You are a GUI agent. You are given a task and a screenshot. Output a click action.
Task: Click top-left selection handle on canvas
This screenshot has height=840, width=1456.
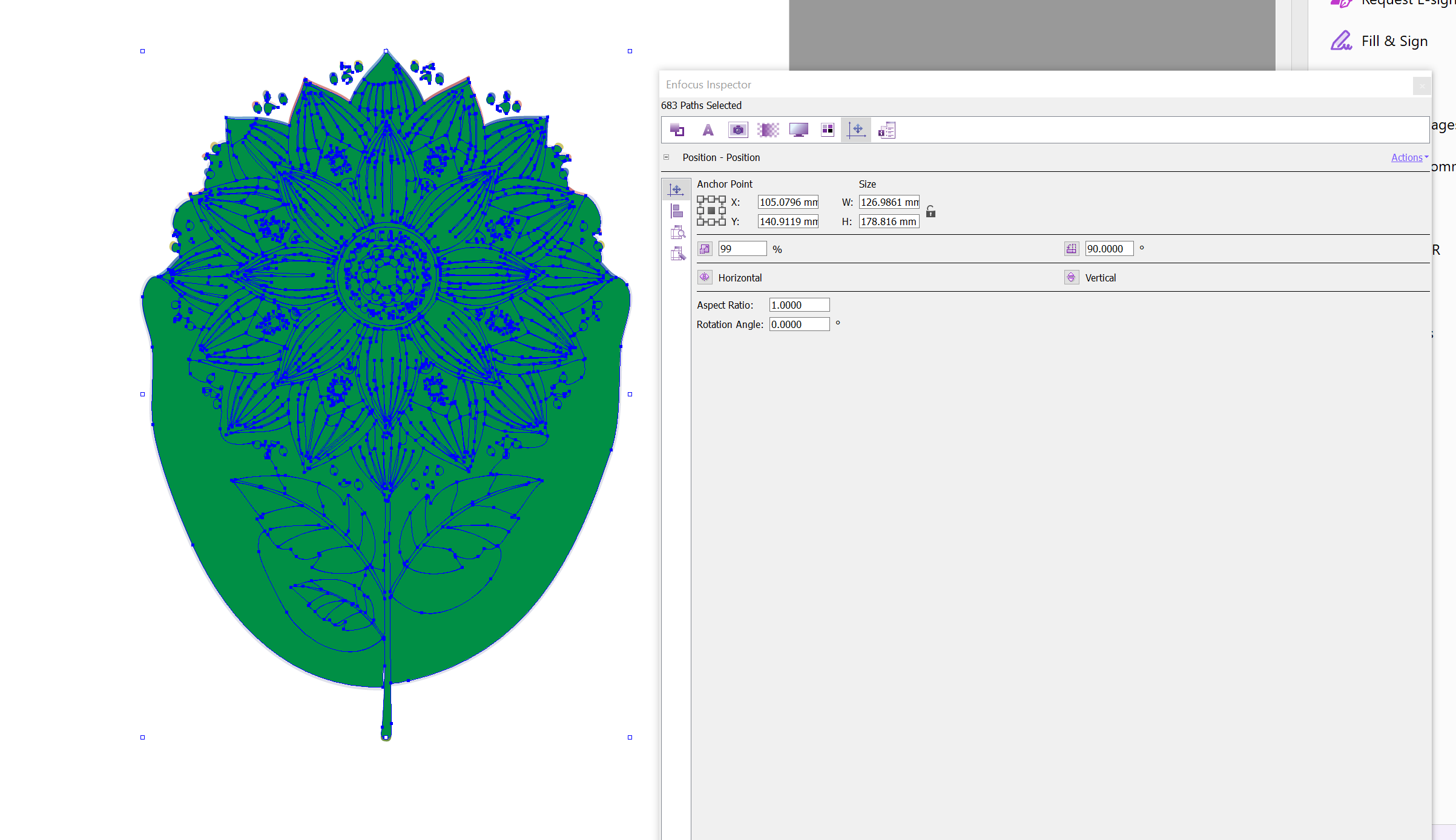coord(142,51)
